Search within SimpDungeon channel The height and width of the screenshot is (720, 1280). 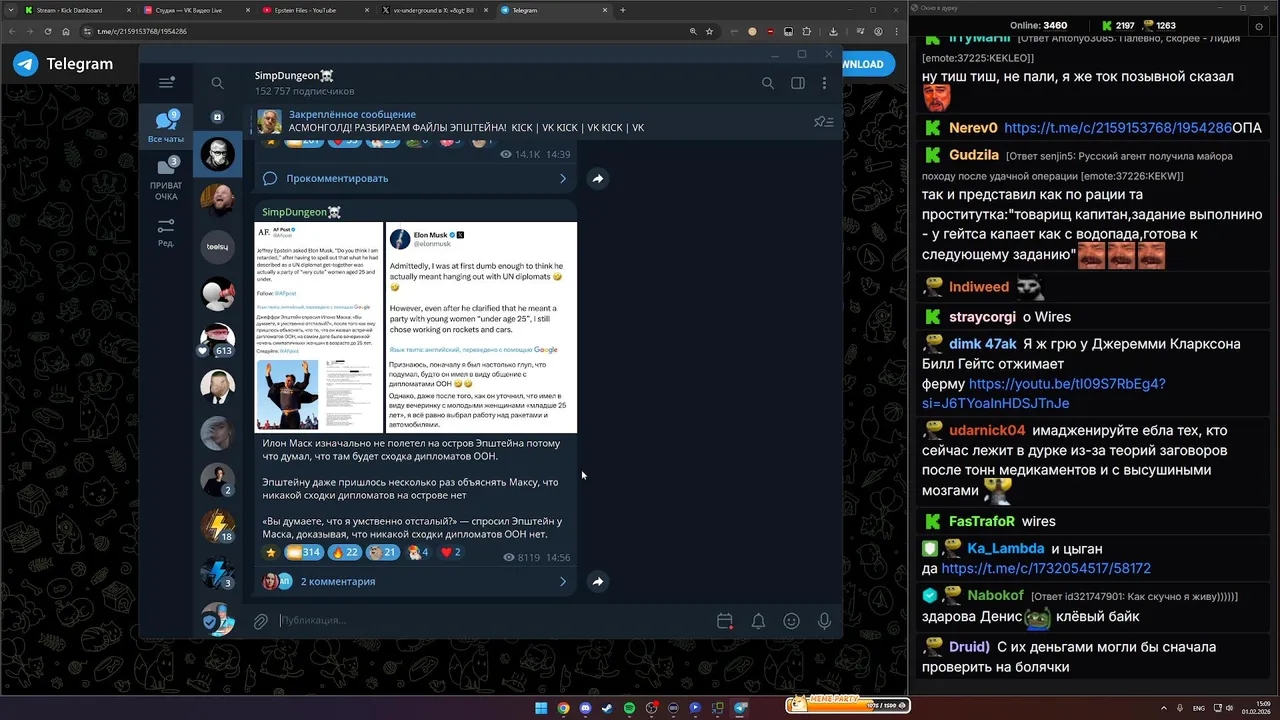(768, 83)
